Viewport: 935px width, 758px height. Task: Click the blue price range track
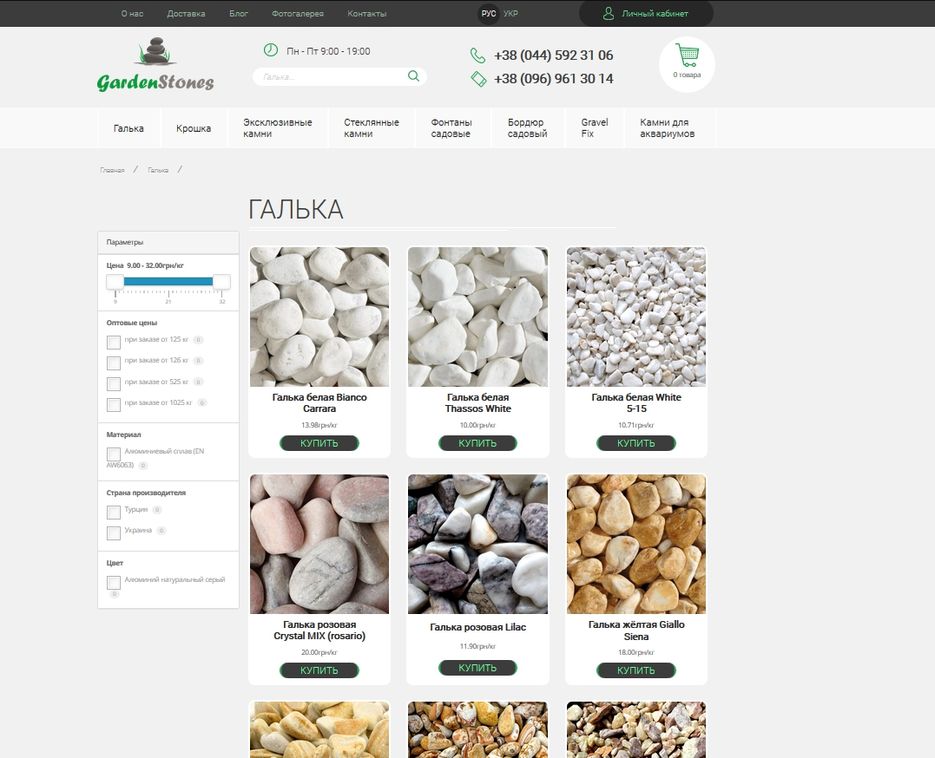coord(168,281)
